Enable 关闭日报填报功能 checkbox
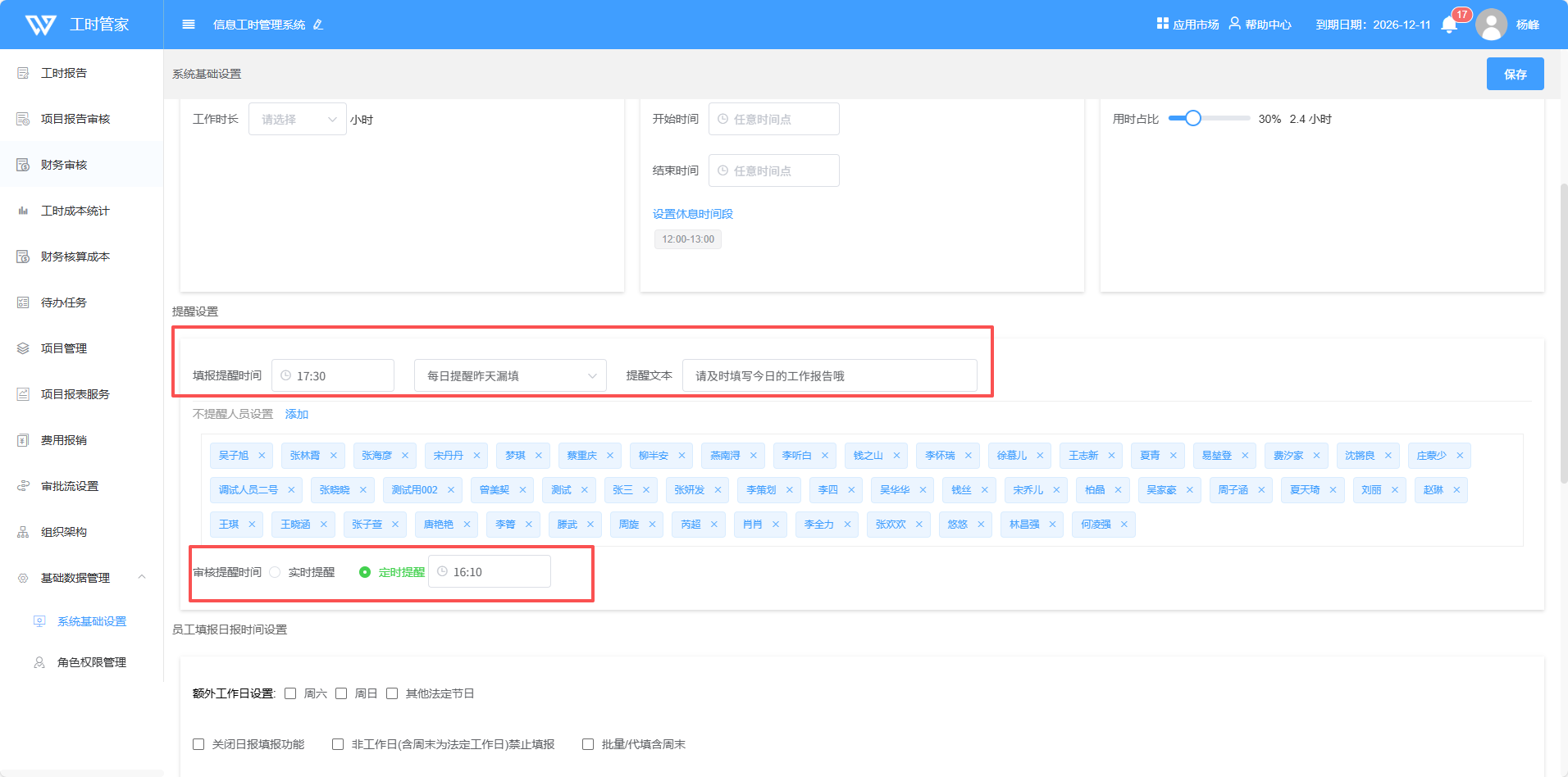The width and height of the screenshot is (1568, 777). point(198,744)
